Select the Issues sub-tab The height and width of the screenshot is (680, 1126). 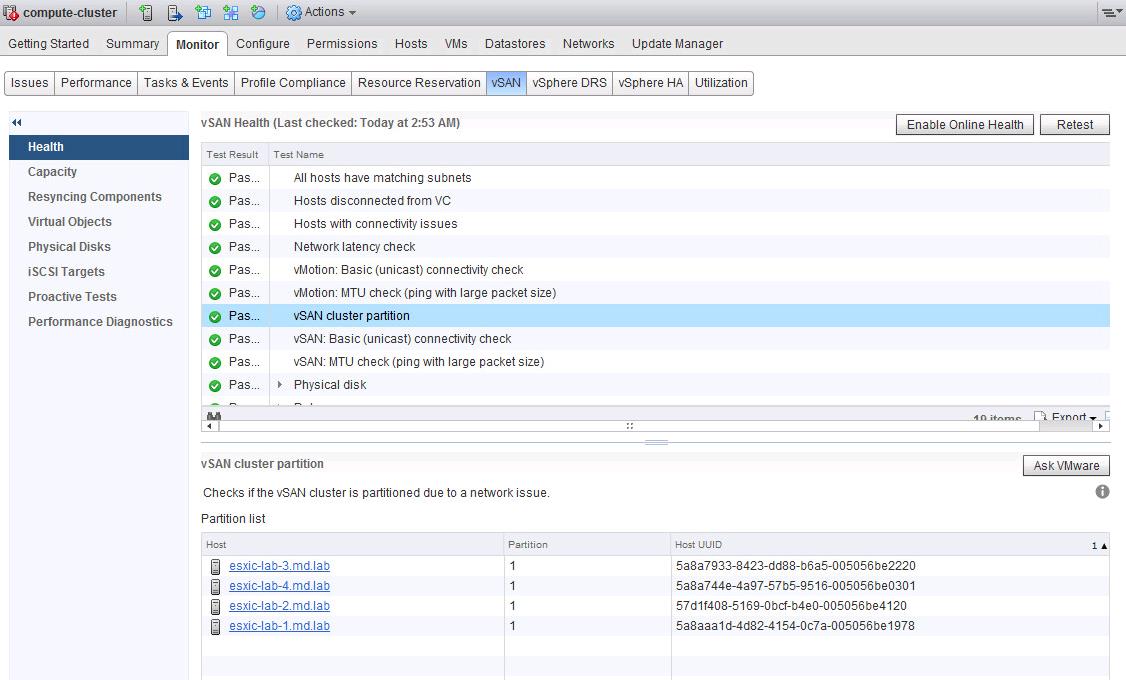[29, 83]
